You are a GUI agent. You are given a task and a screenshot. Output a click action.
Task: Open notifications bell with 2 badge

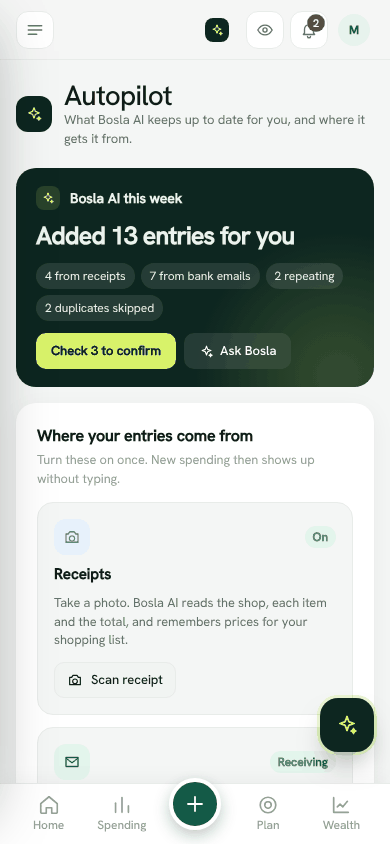pyautogui.click(x=309, y=30)
